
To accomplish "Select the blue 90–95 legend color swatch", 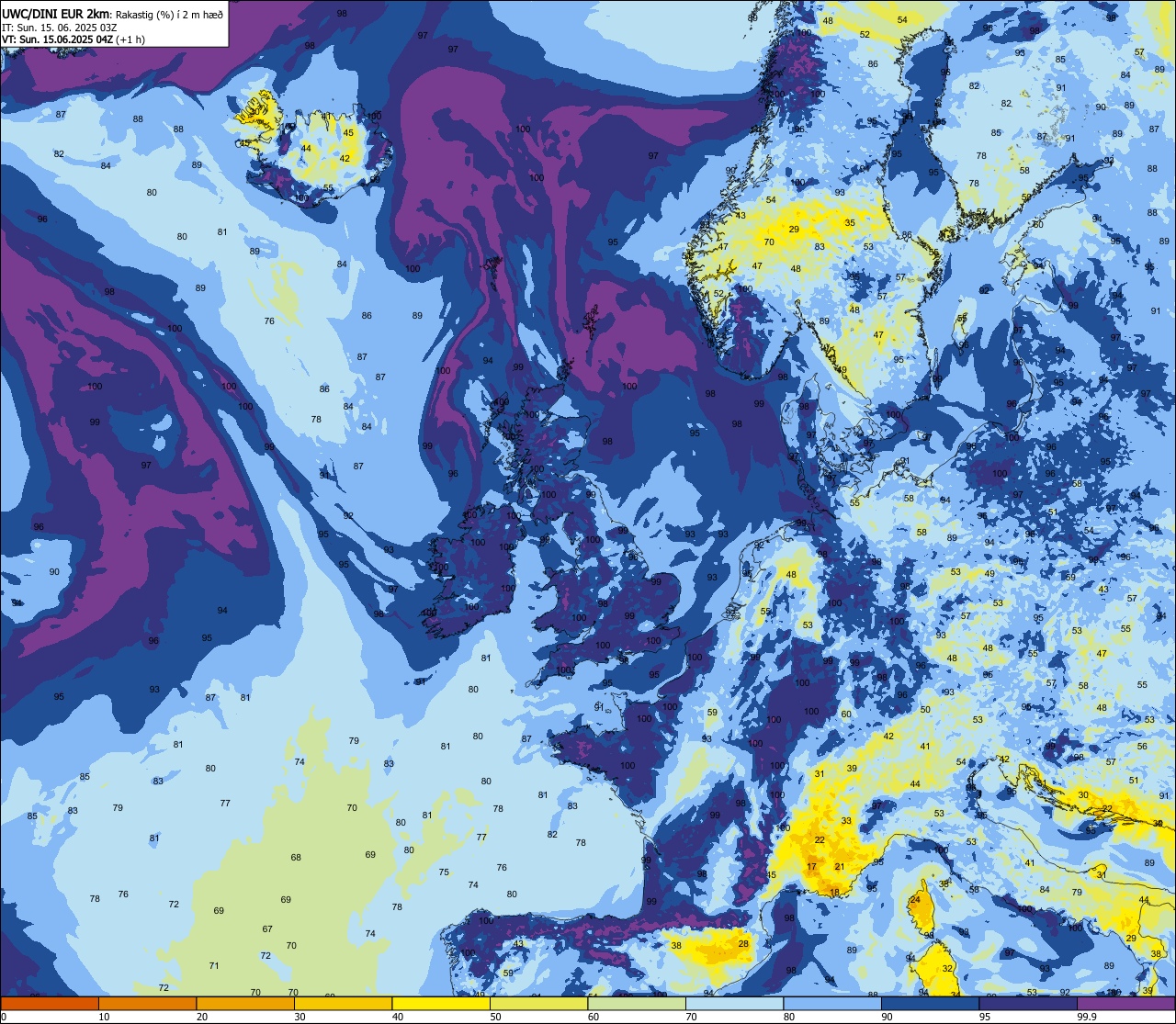I will pyautogui.click(x=931, y=1004).
